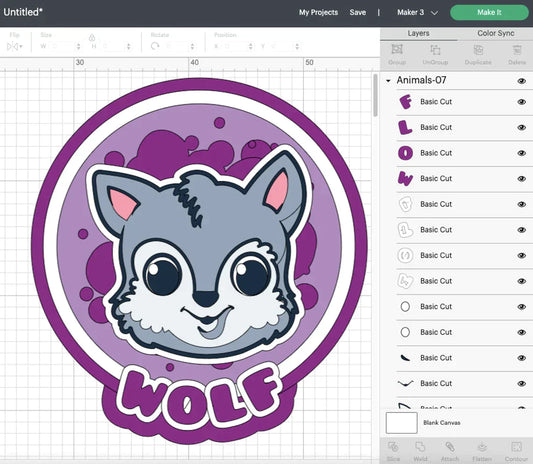Open the Flip dropdown arrow
The image size is (533, 464).
pyautogui.click(x=21, y=46)
